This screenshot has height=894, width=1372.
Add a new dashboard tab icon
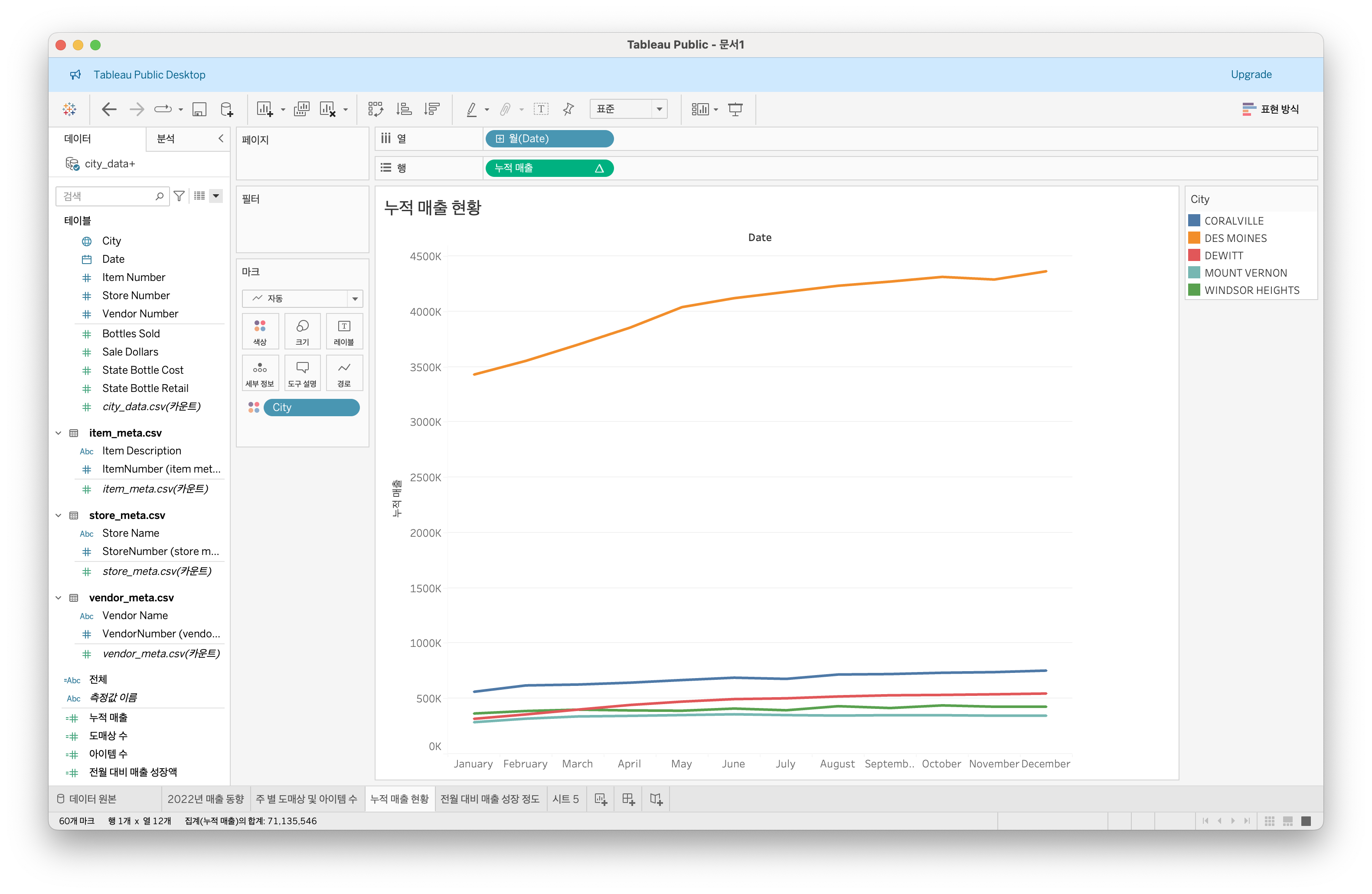point(628,799)
